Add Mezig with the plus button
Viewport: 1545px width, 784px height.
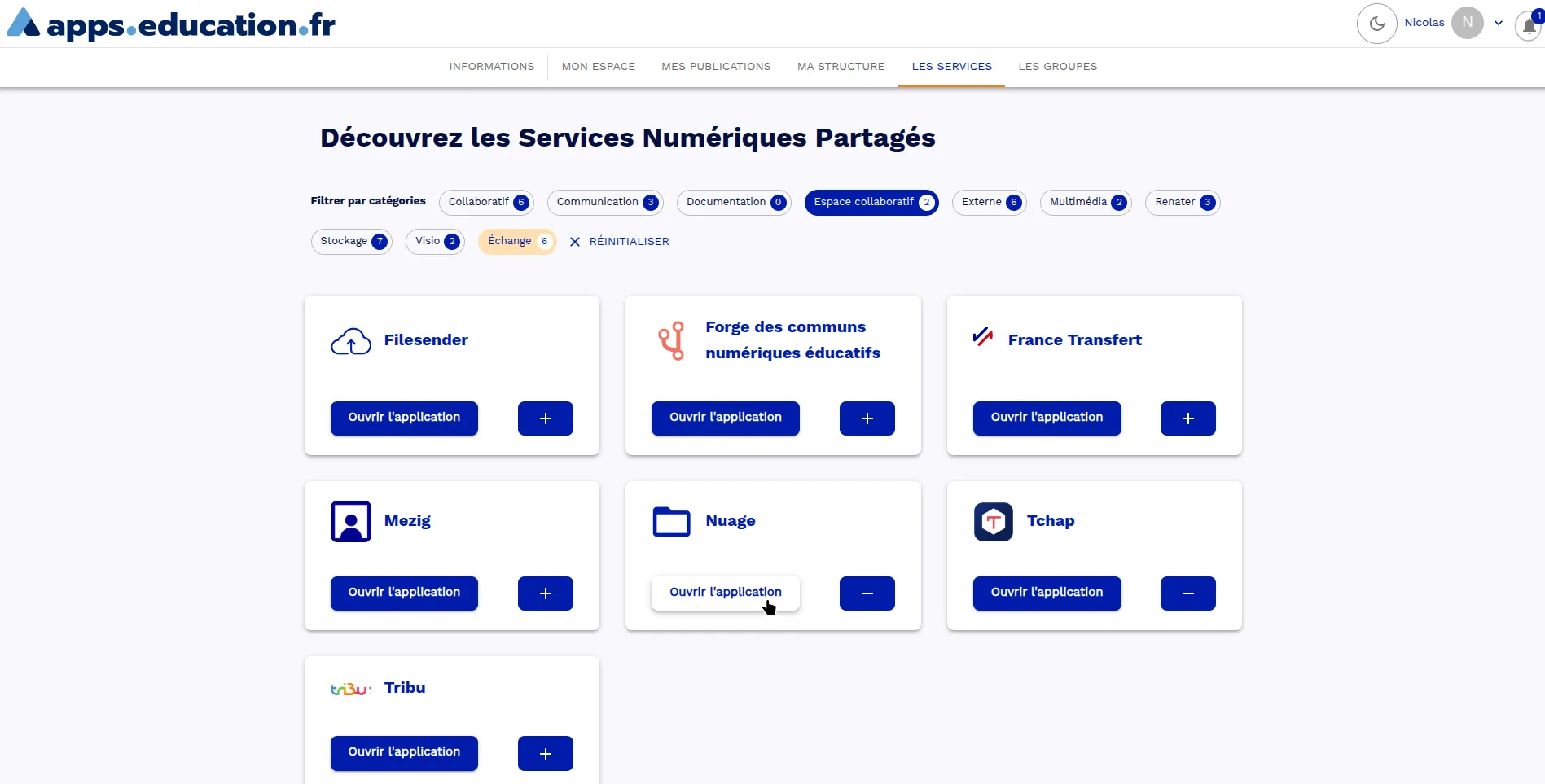[546, 593]
